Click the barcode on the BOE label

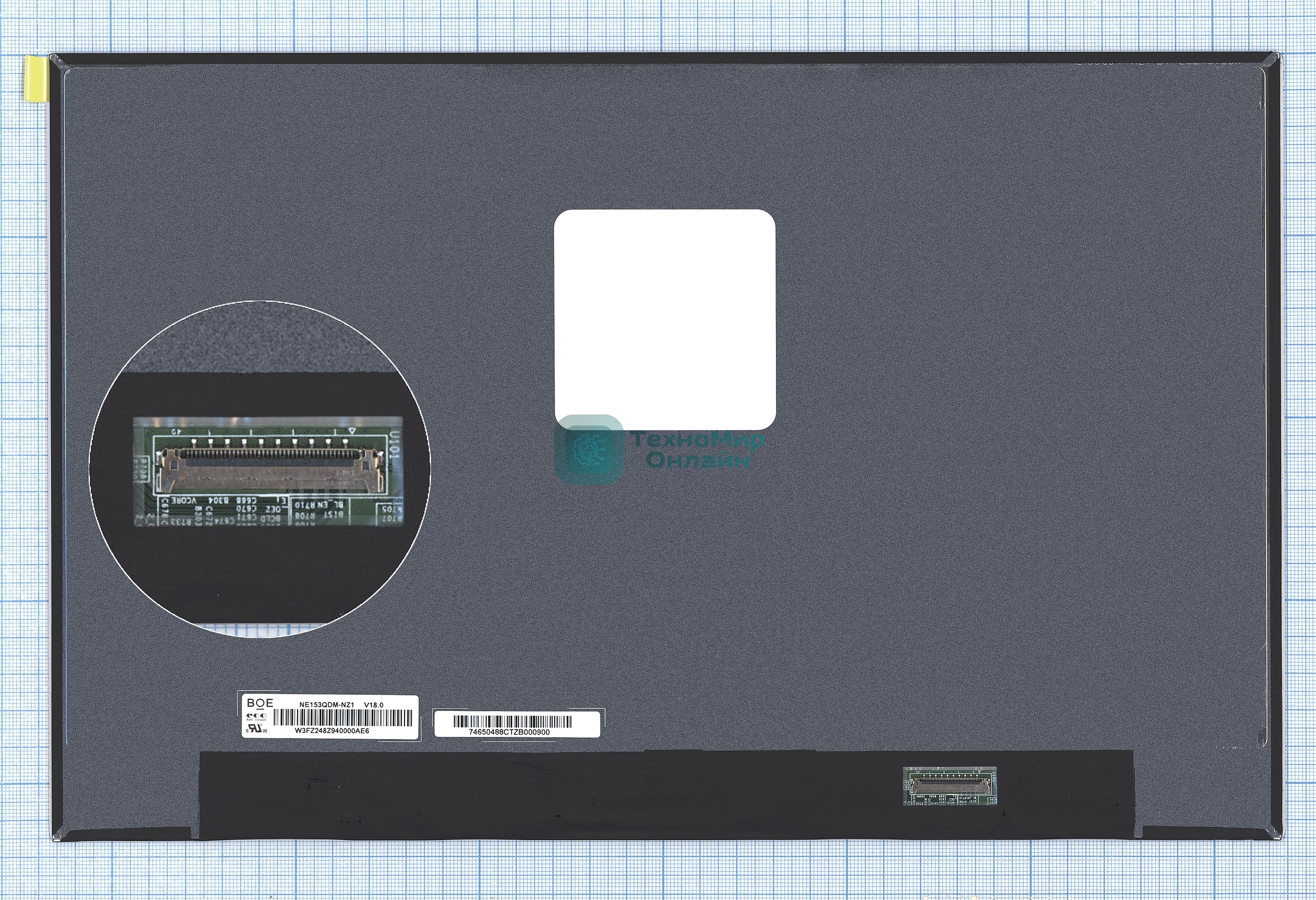tap(343, 718)
